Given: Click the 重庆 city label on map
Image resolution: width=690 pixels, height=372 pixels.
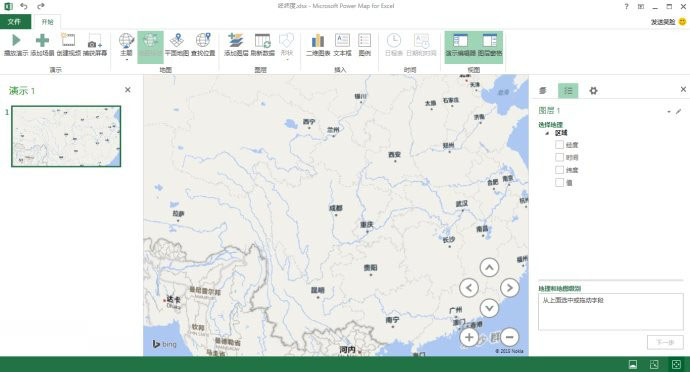Looking at the screenshot, I should click(x=367, y=225).
